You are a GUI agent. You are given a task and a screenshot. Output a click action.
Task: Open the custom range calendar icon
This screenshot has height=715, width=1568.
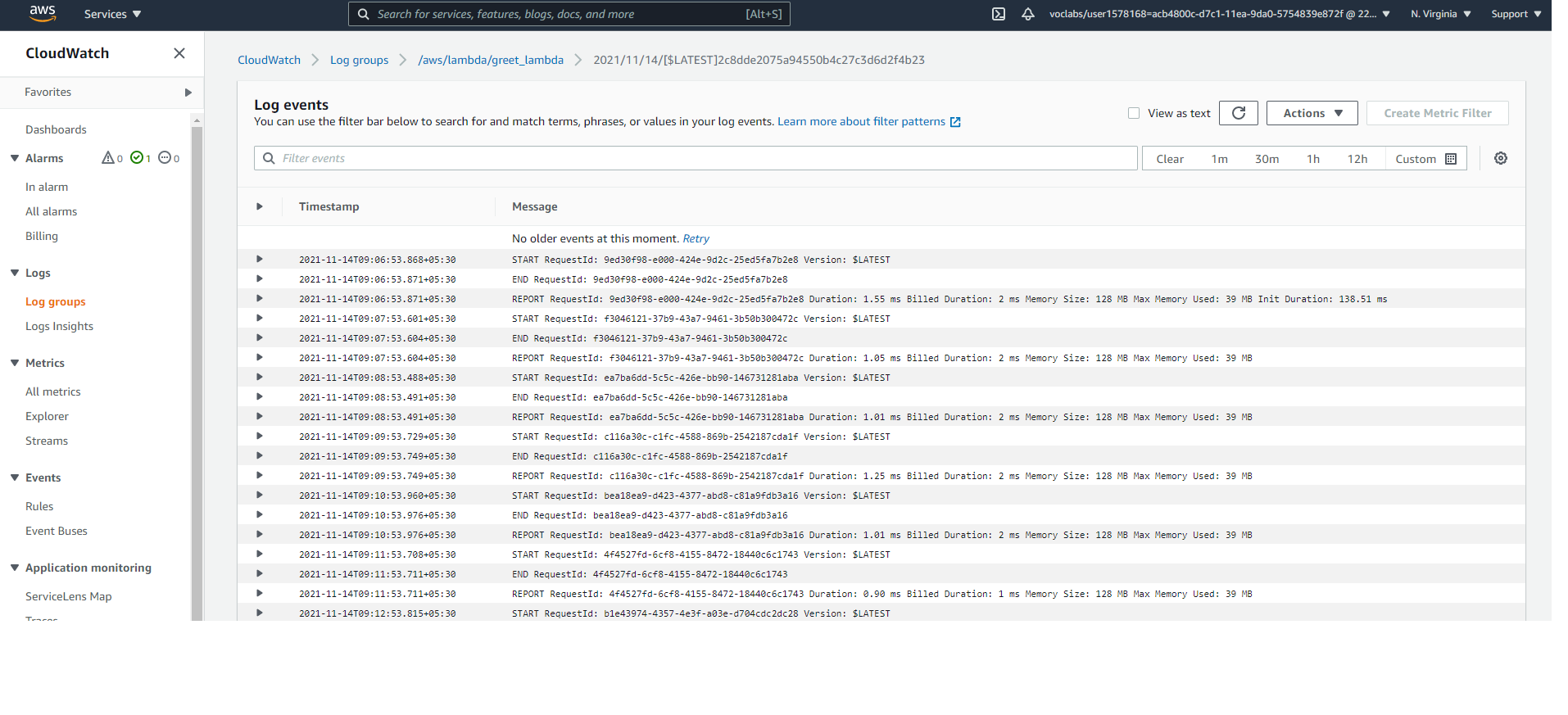point(1451,159)
